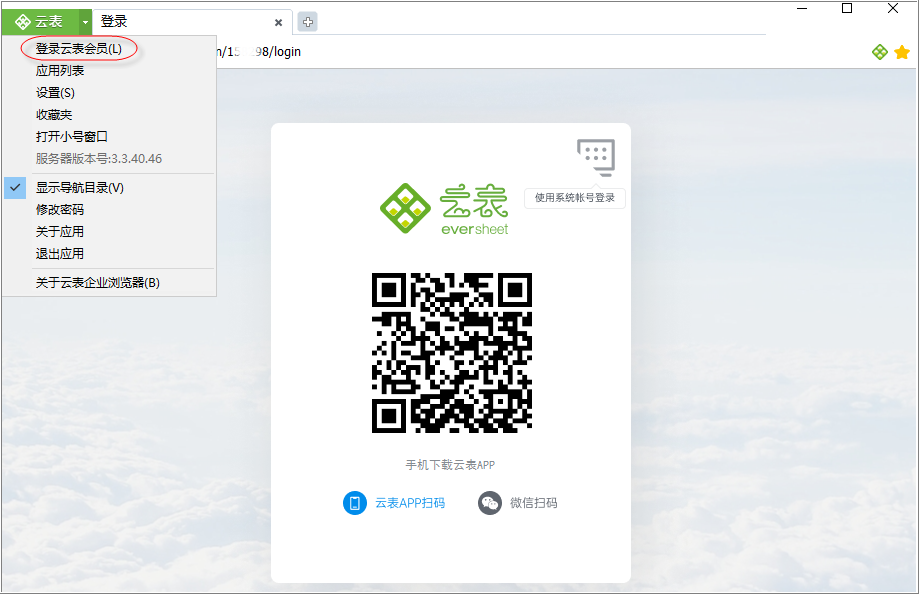Click the yellow star favorite icon
919x594 pixels.
tap(902, 53)
